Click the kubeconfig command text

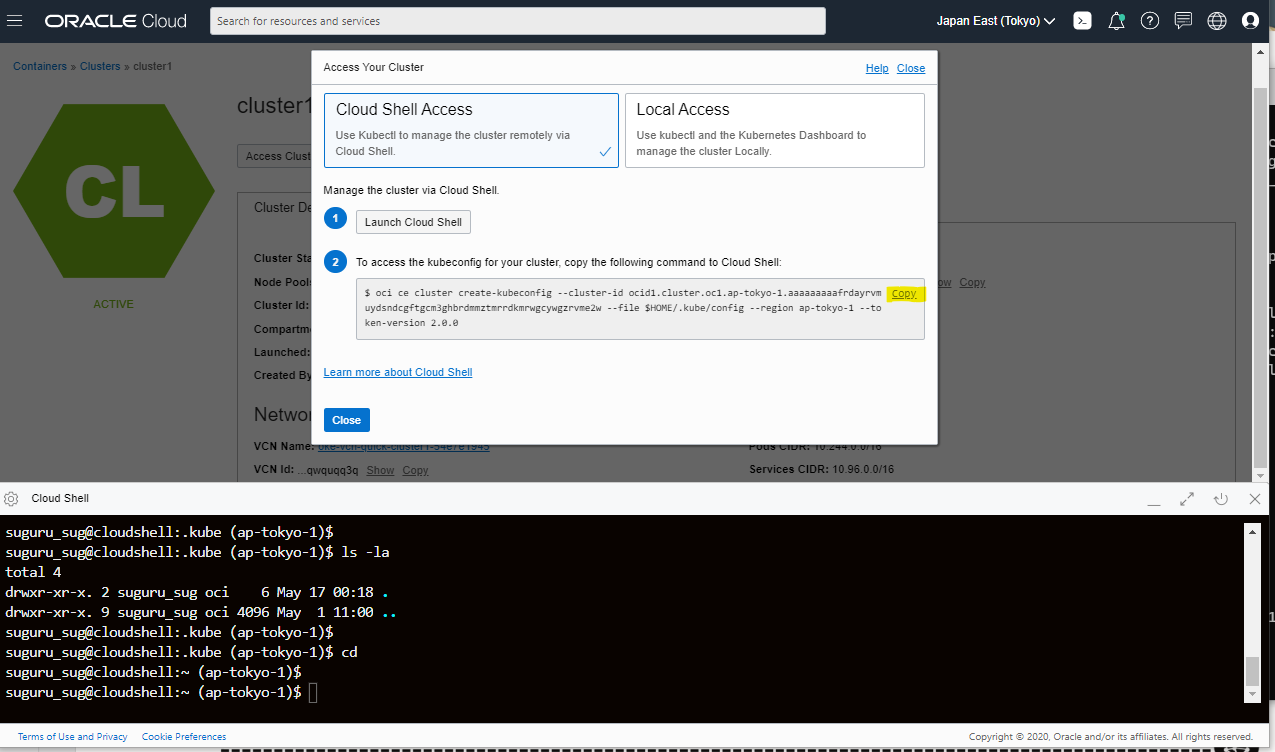pos(624,308)
